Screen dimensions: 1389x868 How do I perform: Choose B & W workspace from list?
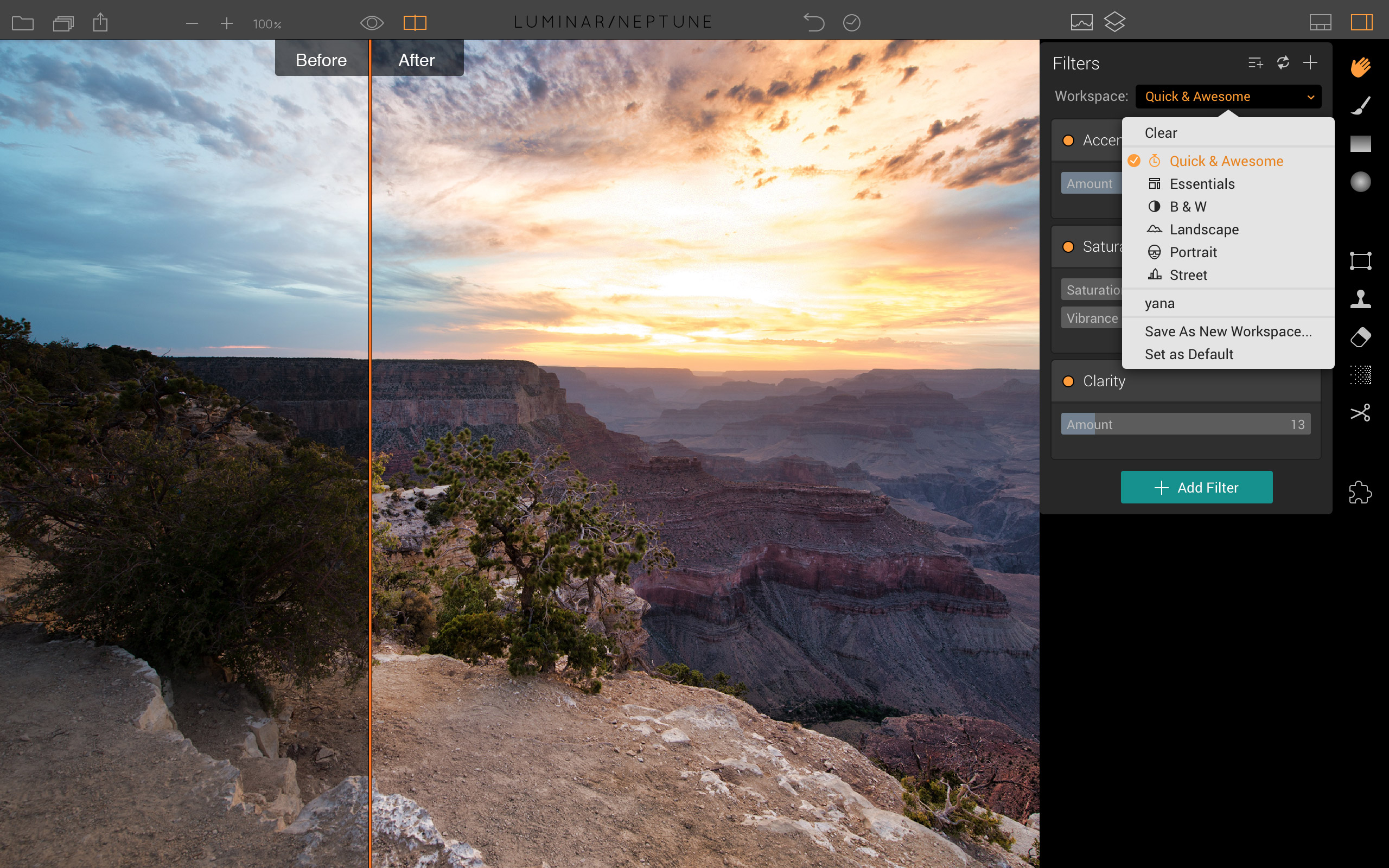pyautogui.click(x=1188, y=207)
